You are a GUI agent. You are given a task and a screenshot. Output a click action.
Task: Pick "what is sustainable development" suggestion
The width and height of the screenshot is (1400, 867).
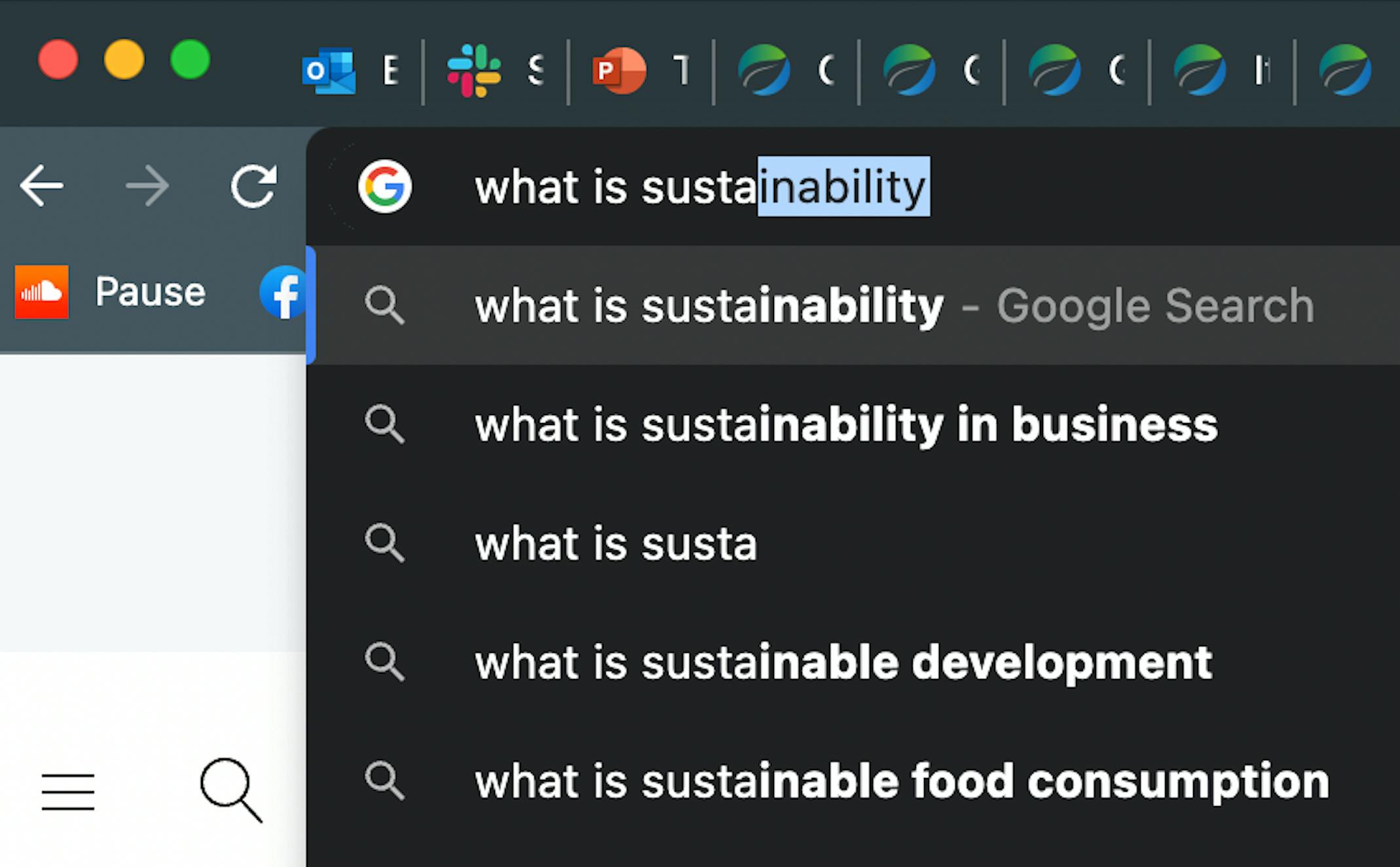tap(843, 663)
